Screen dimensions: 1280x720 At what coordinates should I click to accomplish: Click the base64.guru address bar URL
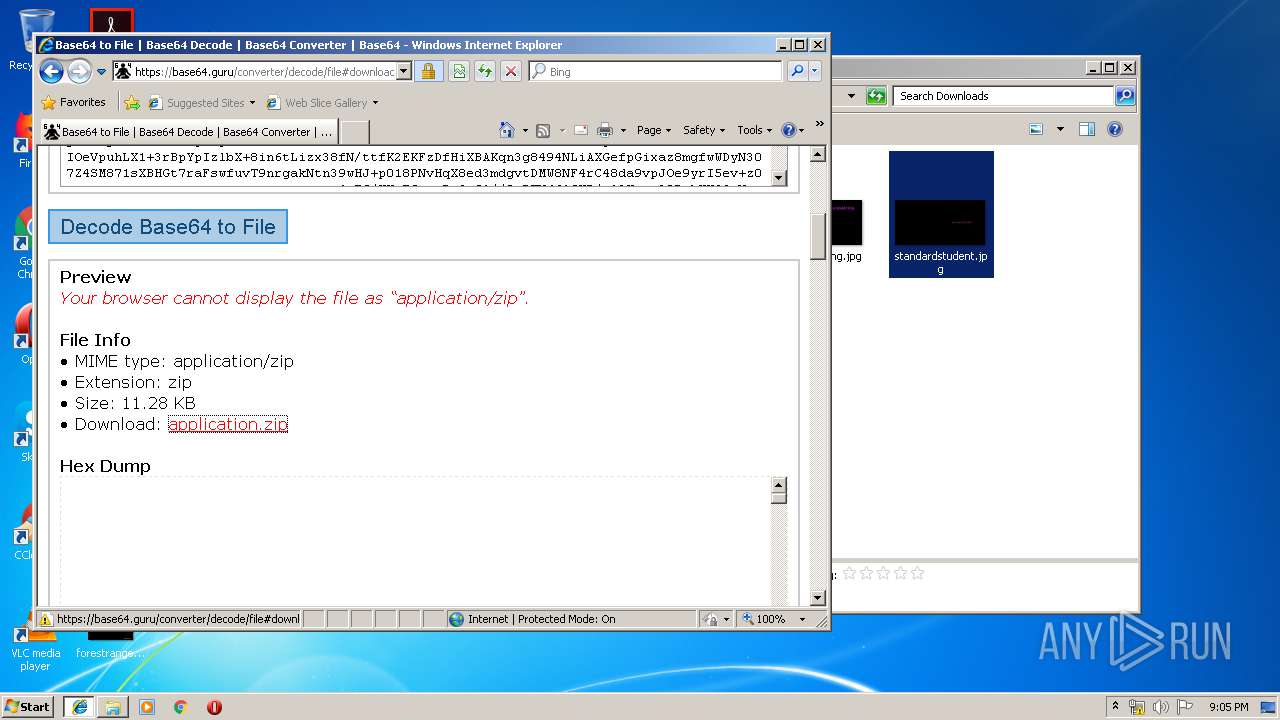click(264, 72)
